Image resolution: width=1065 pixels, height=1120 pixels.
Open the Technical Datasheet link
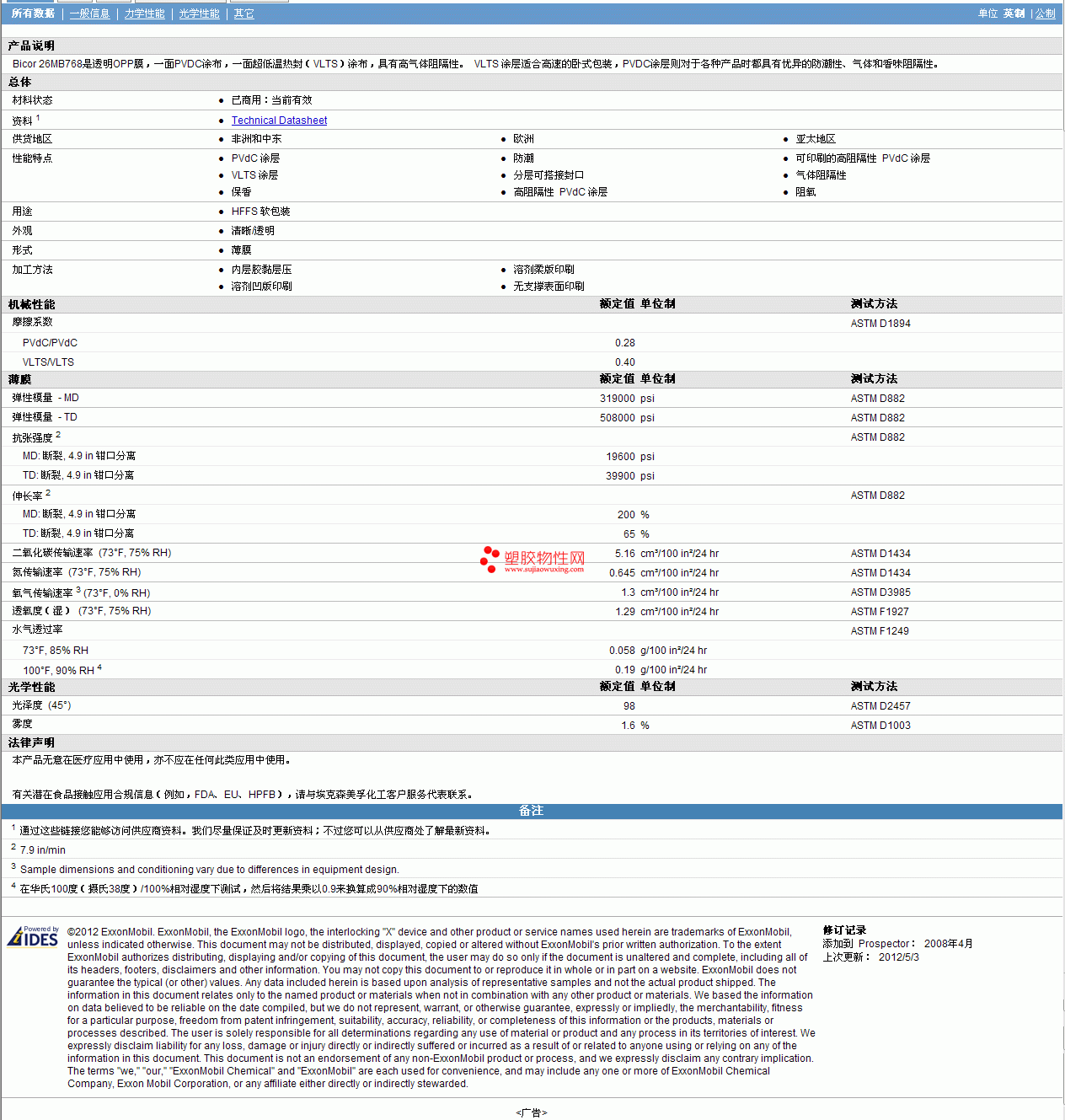(x=279, y=121)
